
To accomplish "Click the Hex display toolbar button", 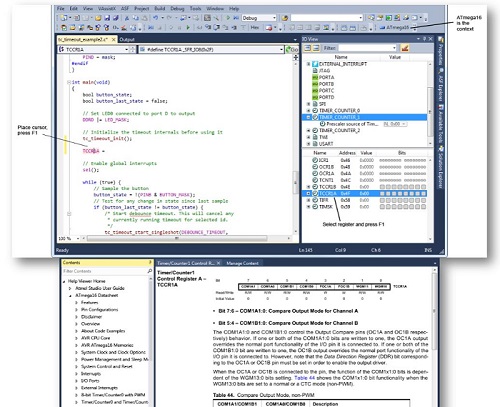I will click(254, 27).
